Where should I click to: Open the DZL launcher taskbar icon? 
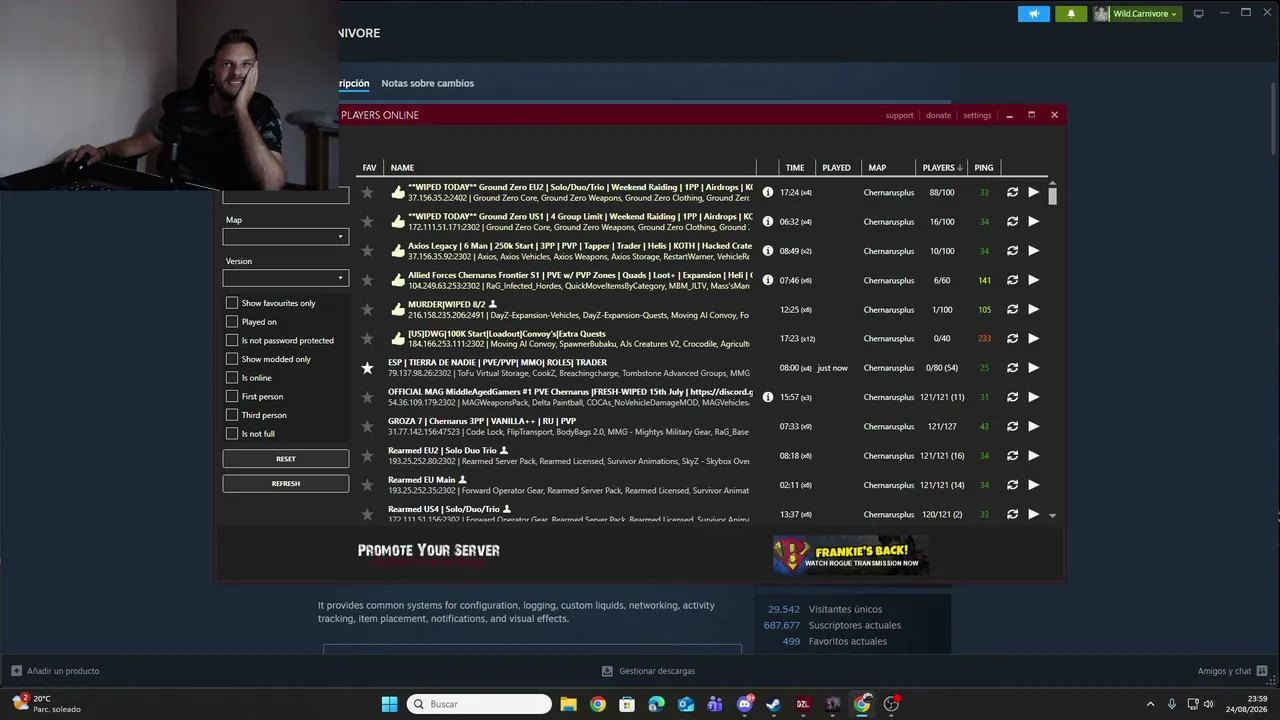(803, 704)
